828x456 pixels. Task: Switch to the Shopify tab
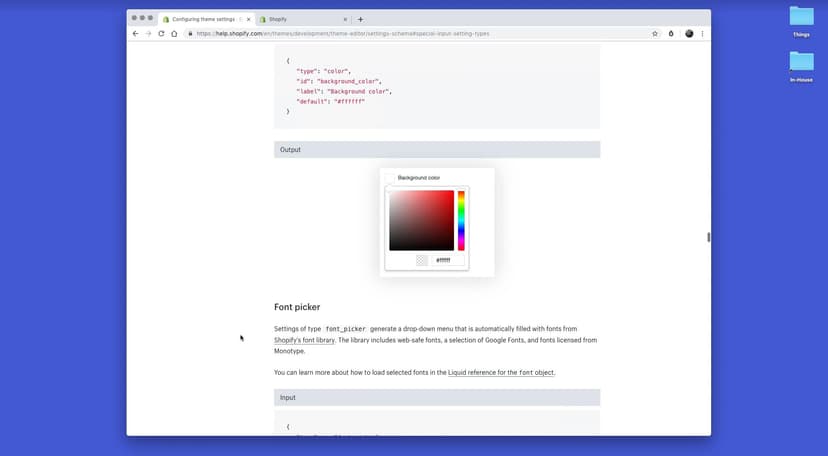coord(300,19)
